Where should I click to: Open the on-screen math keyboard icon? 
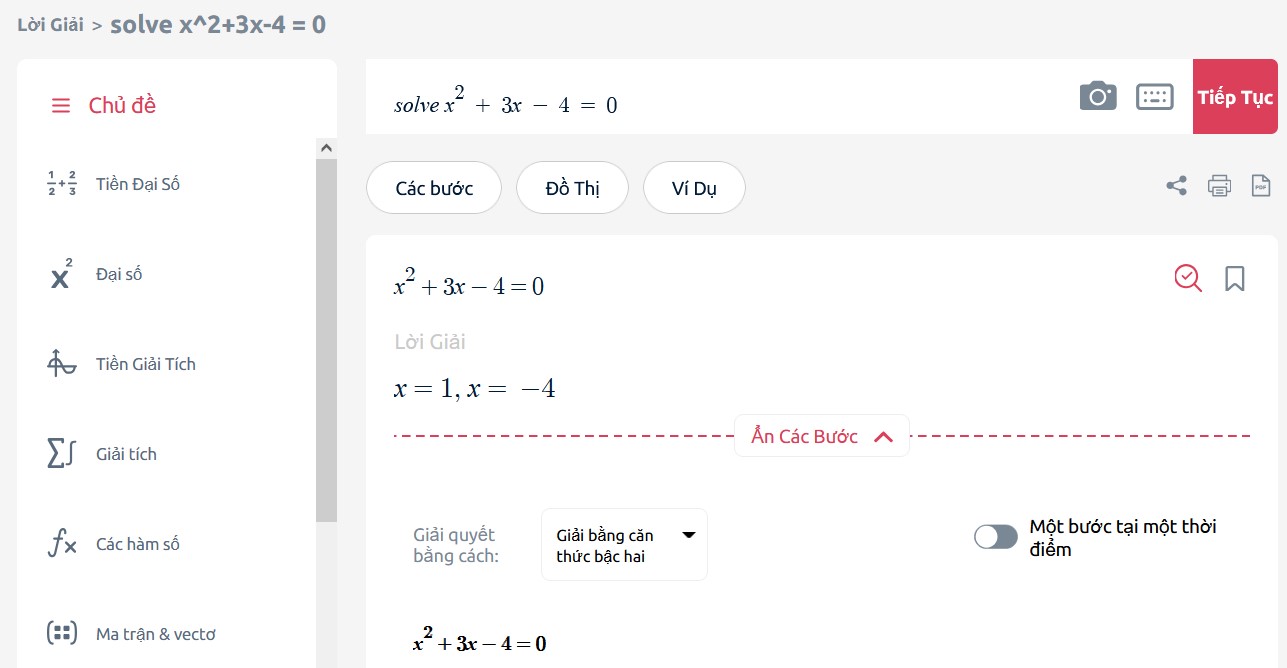(x=1155, y=97)
